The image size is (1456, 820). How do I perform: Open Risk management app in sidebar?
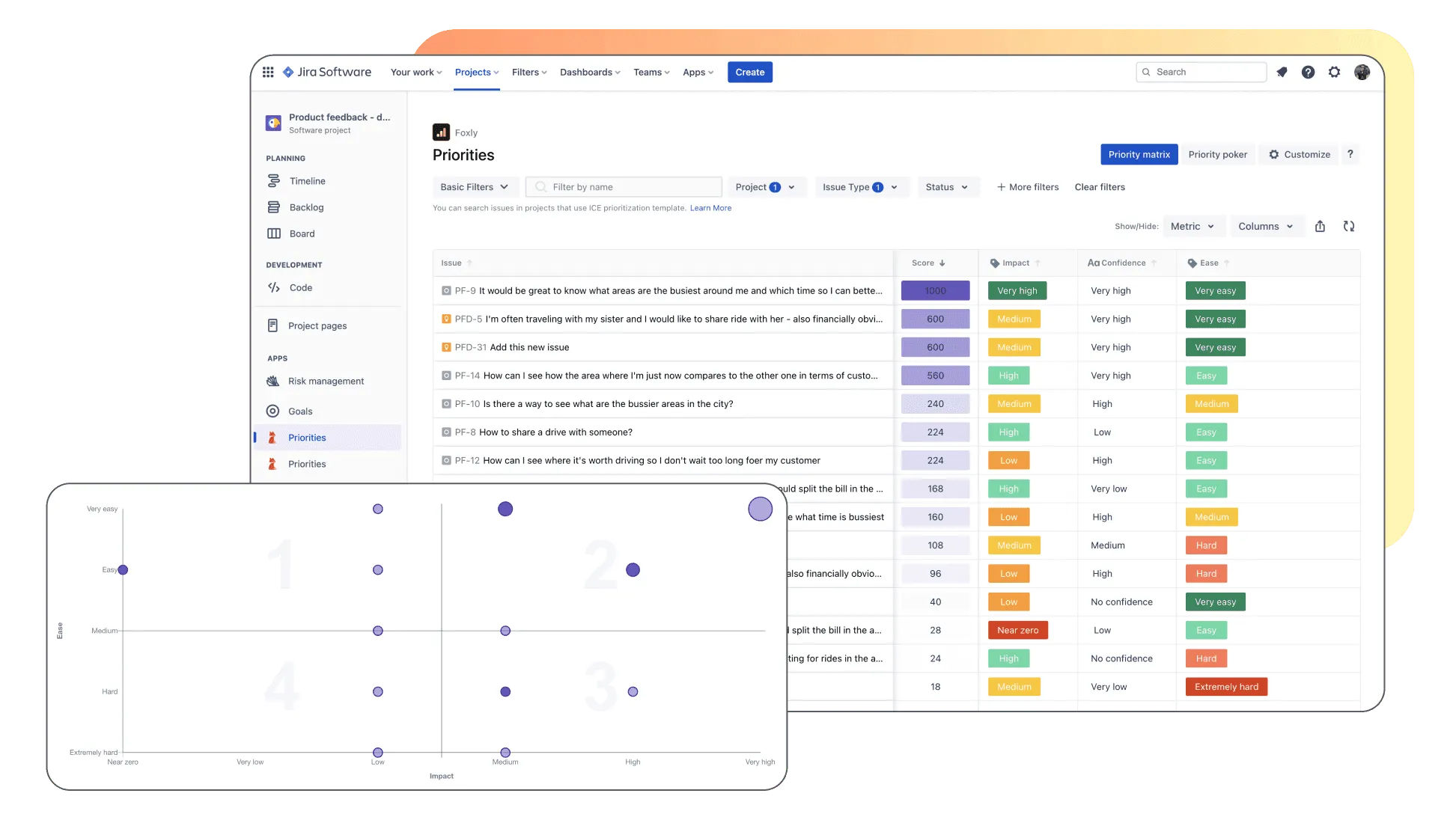coord(326,381)
